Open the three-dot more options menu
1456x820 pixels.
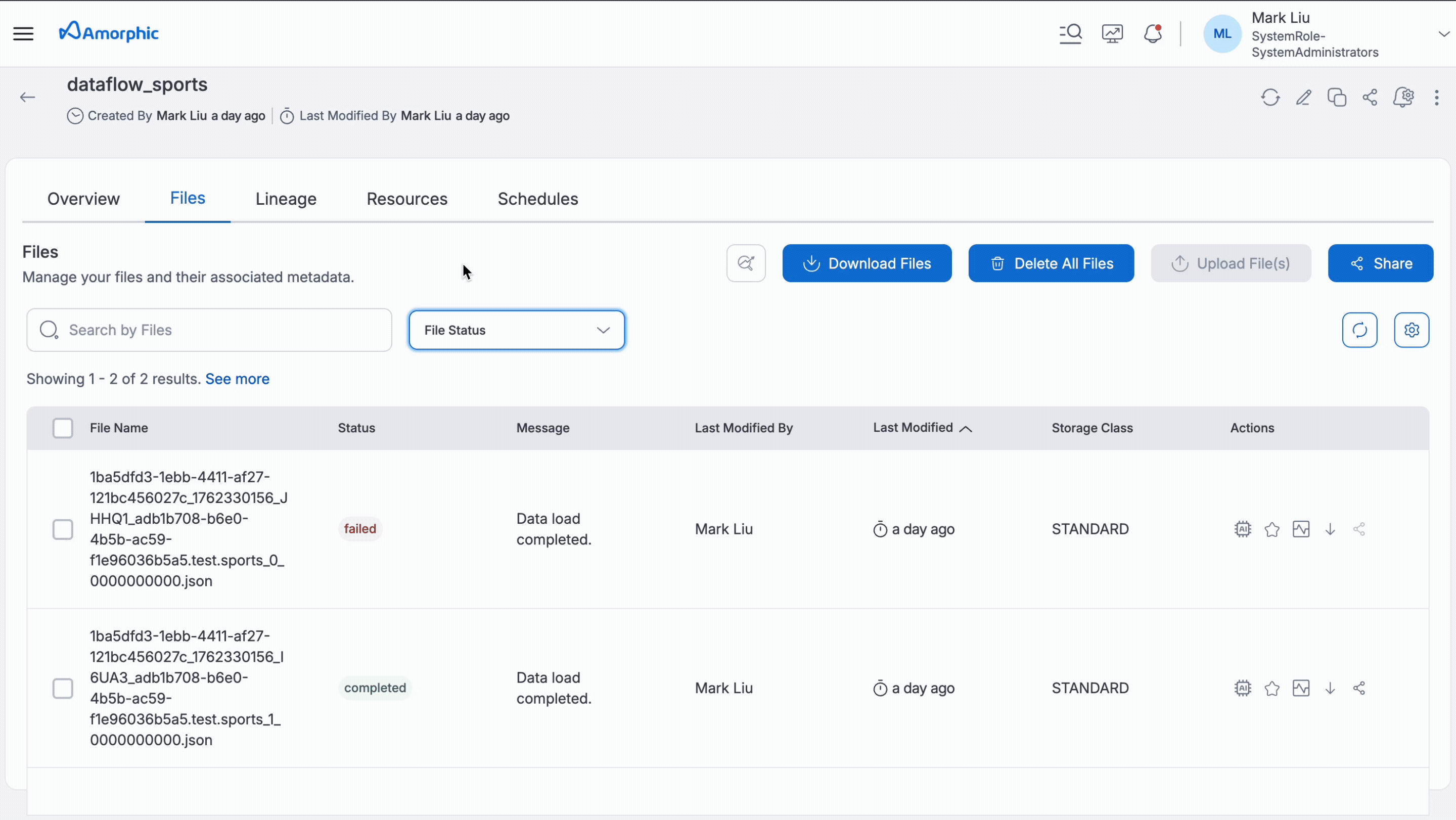[1436, 97]
